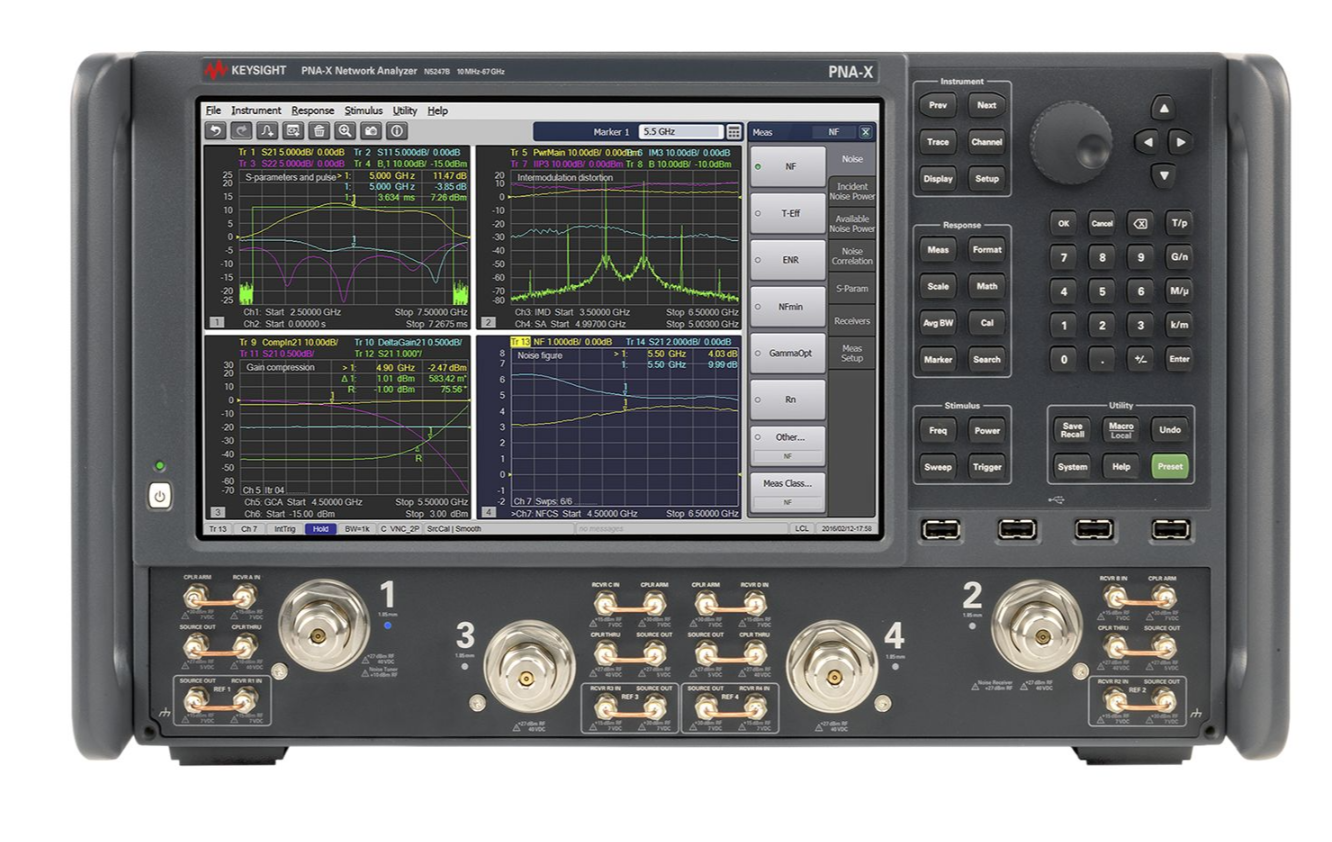This screenshot has width=1332, height=842.
Task: Click the info icon in the toolbar
Action: click(397, 131)
